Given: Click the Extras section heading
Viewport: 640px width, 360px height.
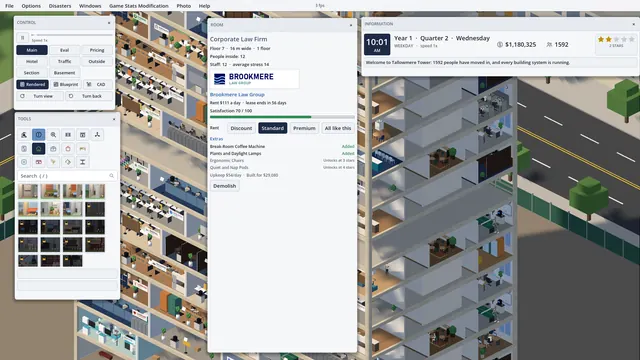Looking at the screenshot, I should point(216,139).
